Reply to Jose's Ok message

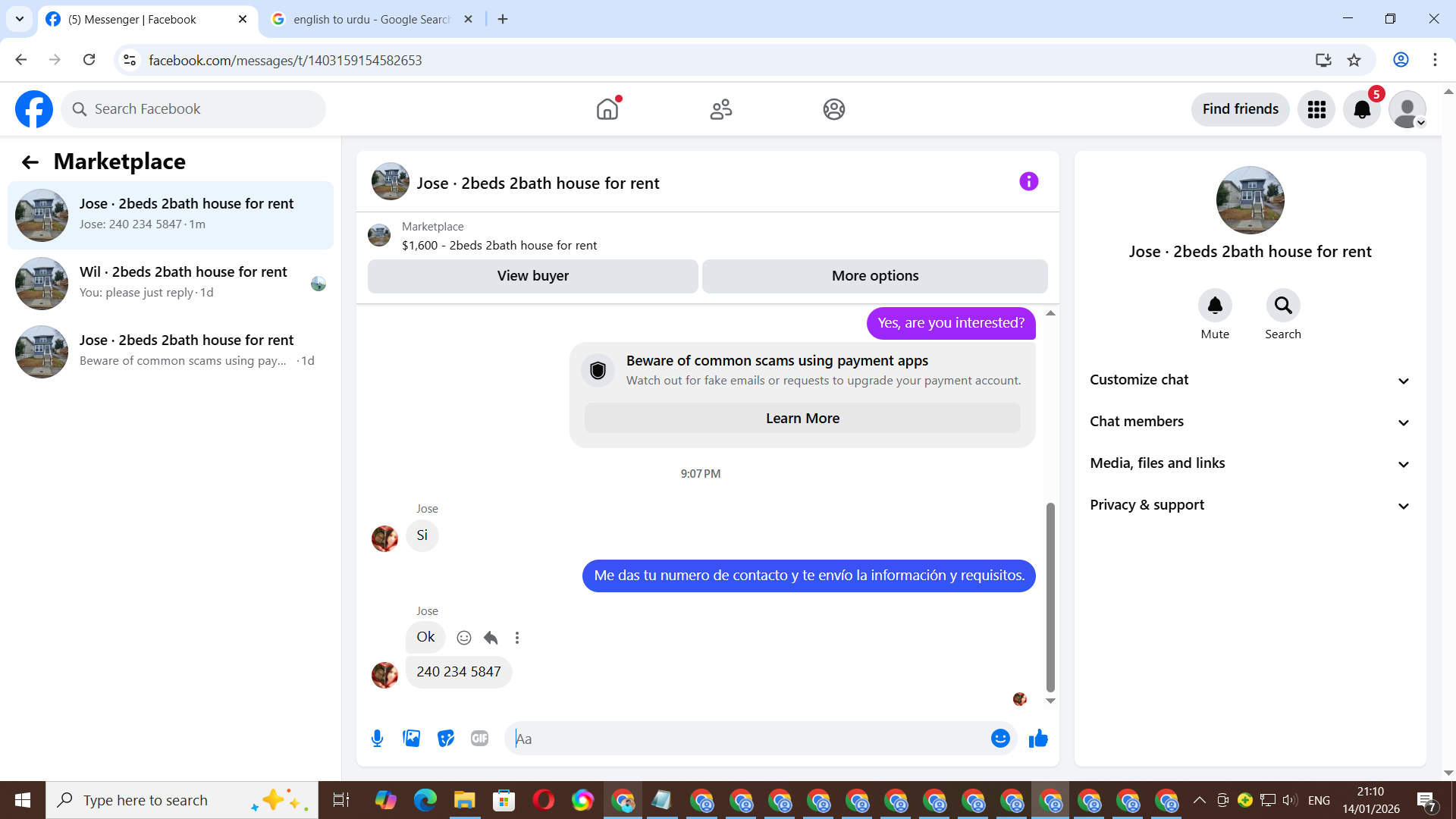491,638
